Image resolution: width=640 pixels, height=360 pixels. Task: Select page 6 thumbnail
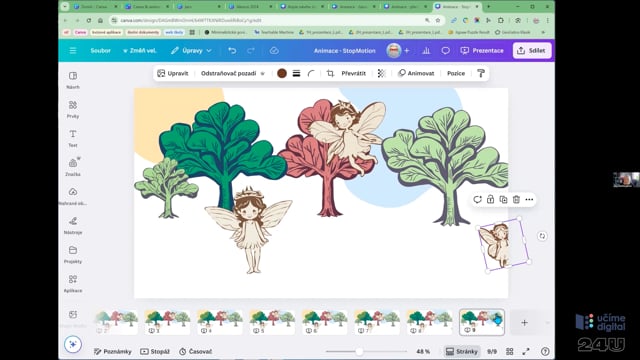[324, 322]
